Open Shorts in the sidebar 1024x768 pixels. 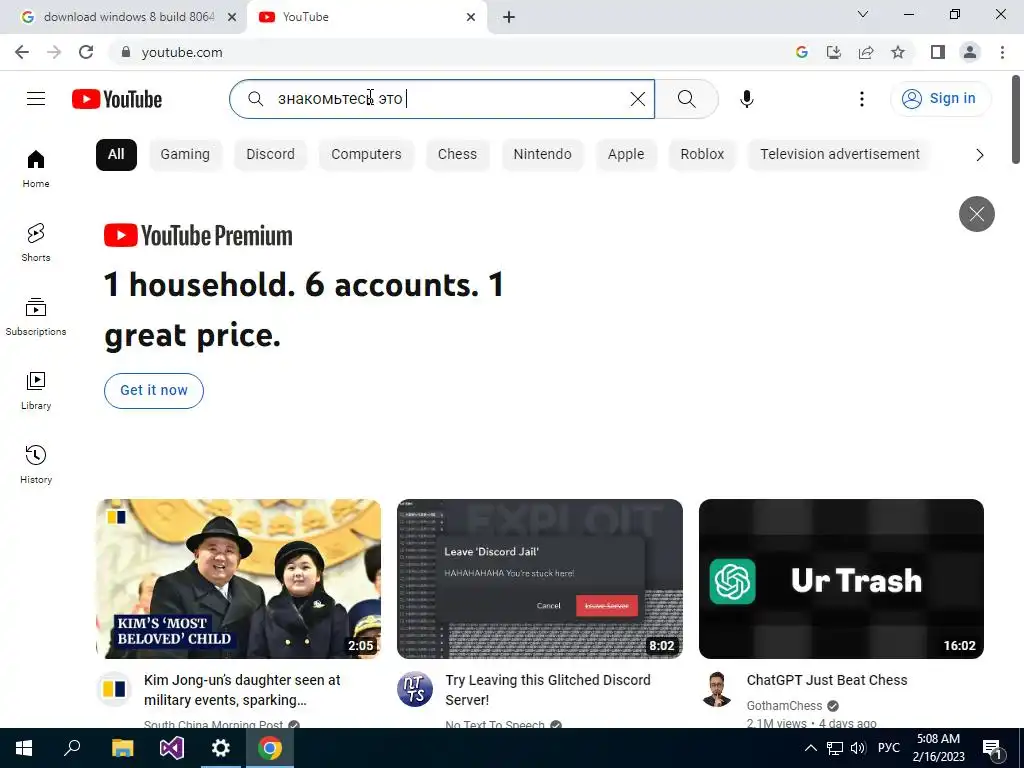36,242
